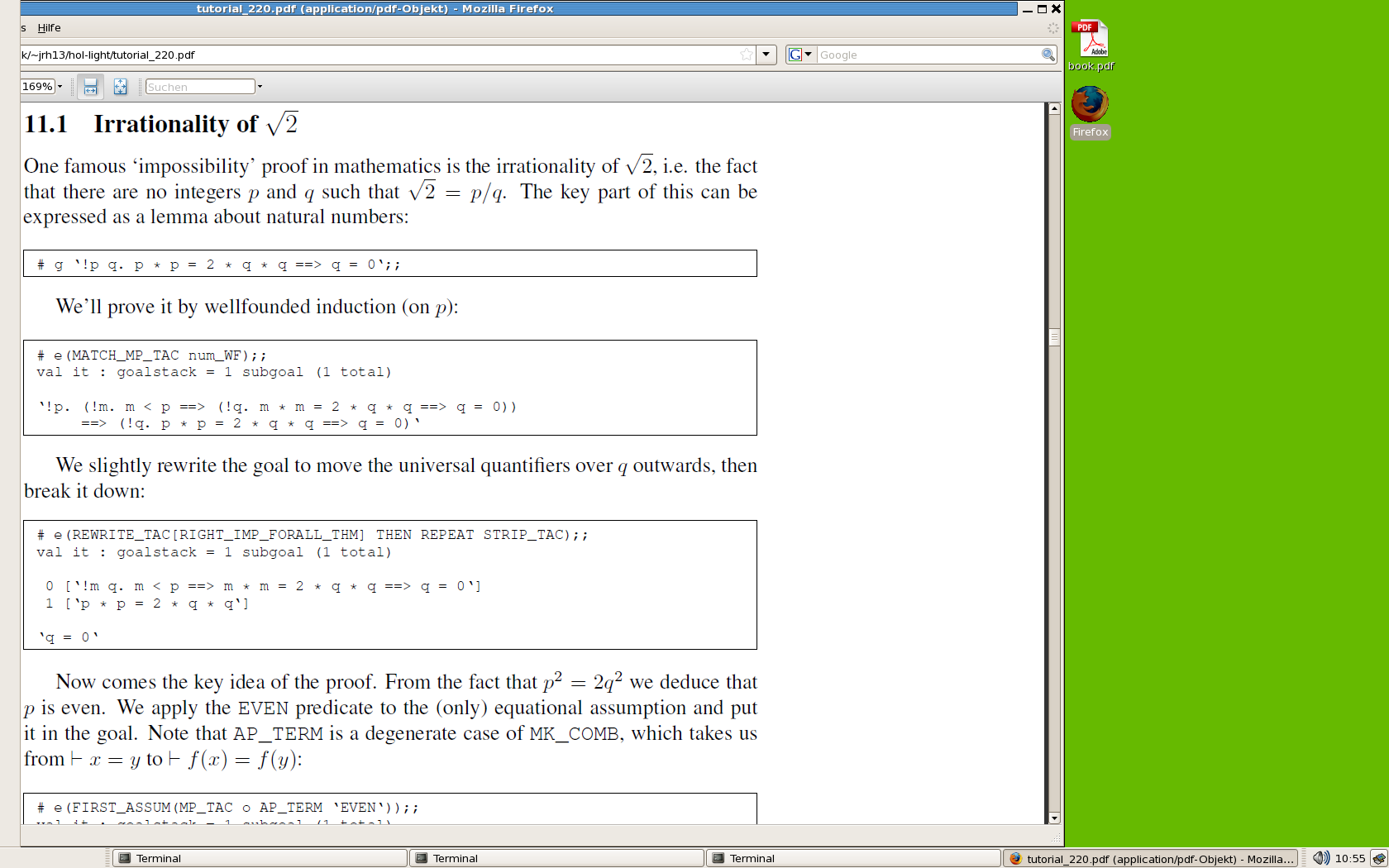
Task: Switch to the first Terminal taskbar item
Action: point(259,858)
